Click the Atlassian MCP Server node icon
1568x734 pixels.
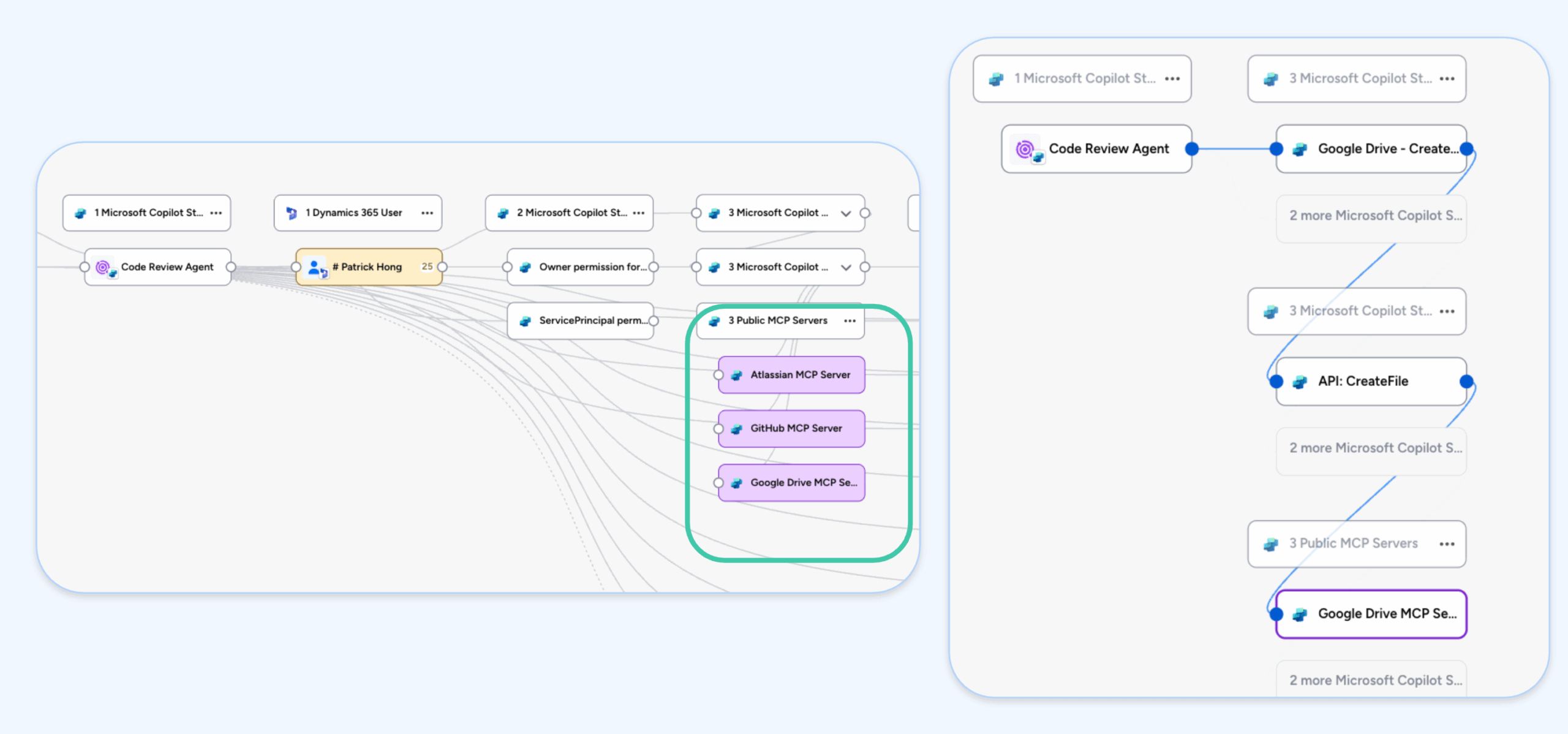click(737, 375)
